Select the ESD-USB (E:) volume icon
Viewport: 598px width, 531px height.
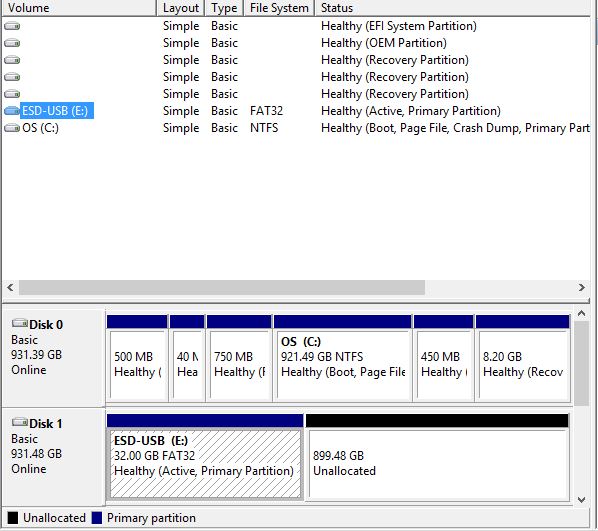[x=12, y=111]
